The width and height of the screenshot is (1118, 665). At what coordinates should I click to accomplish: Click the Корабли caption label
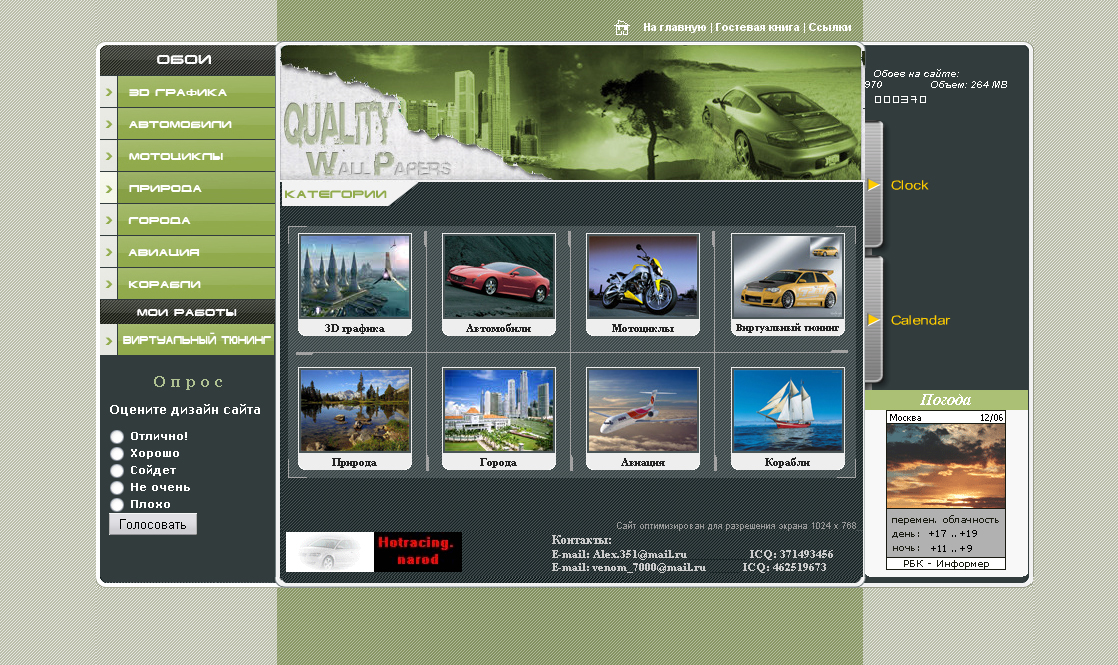787,463
